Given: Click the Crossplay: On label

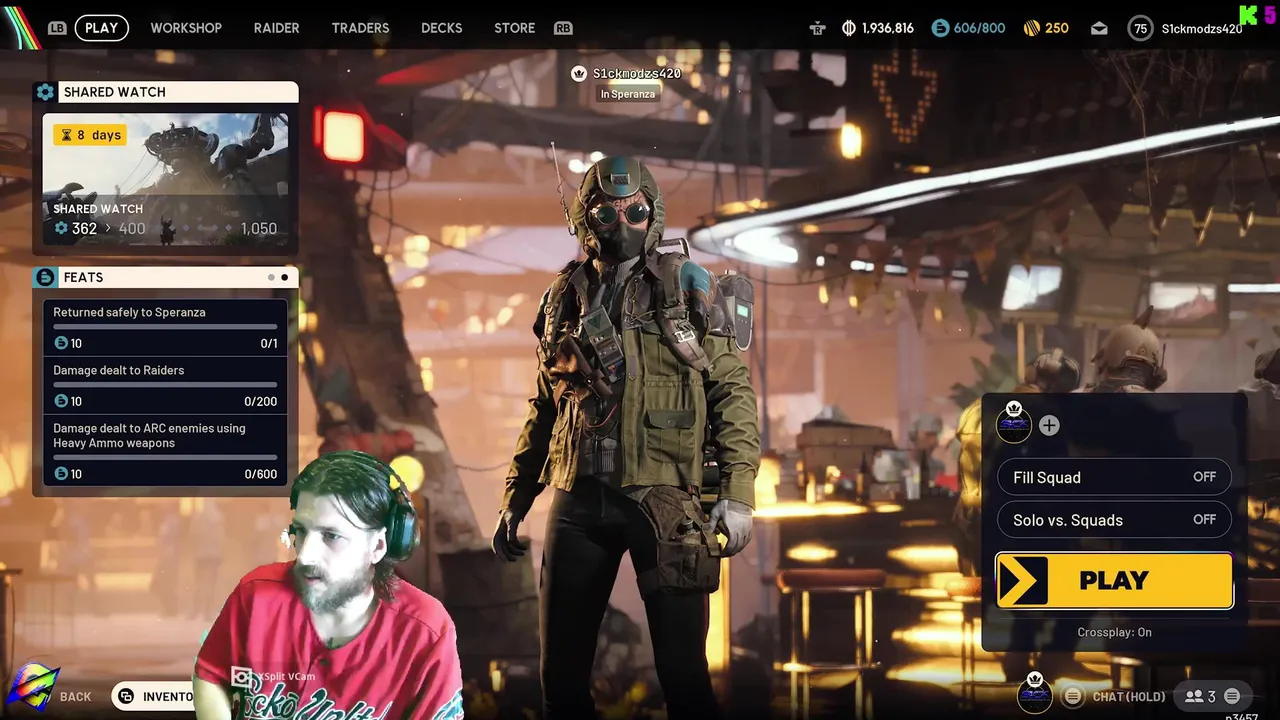Looking at the screenshot, I should (1114, 632).
